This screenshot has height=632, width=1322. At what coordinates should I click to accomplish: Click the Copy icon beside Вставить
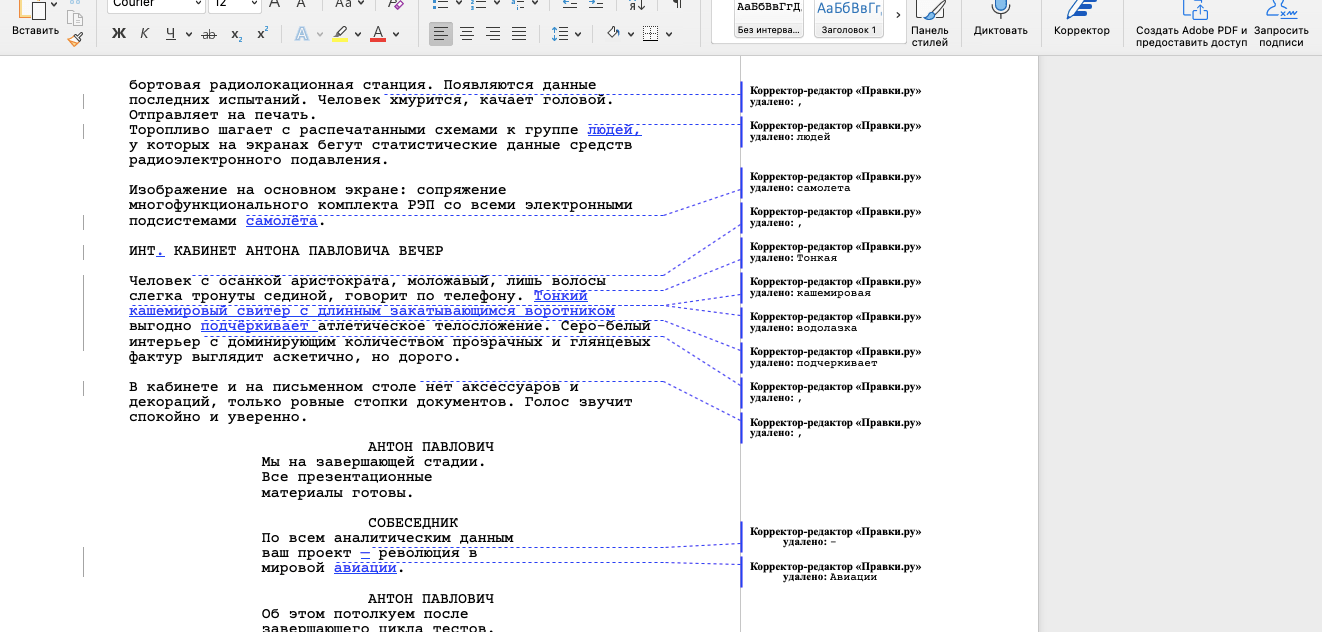[75, 17]
